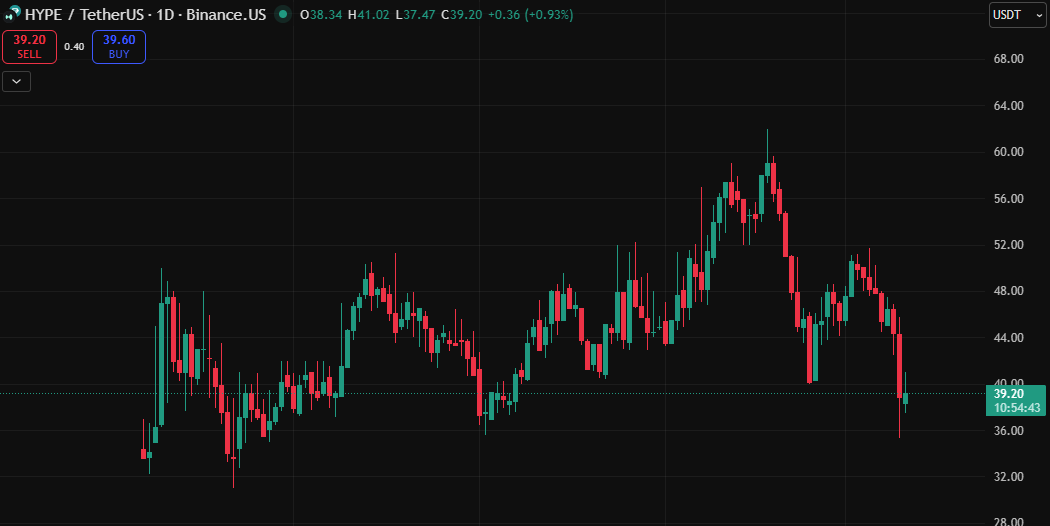
Task: Click the green market status dot
Action: (x=283, y=14)
